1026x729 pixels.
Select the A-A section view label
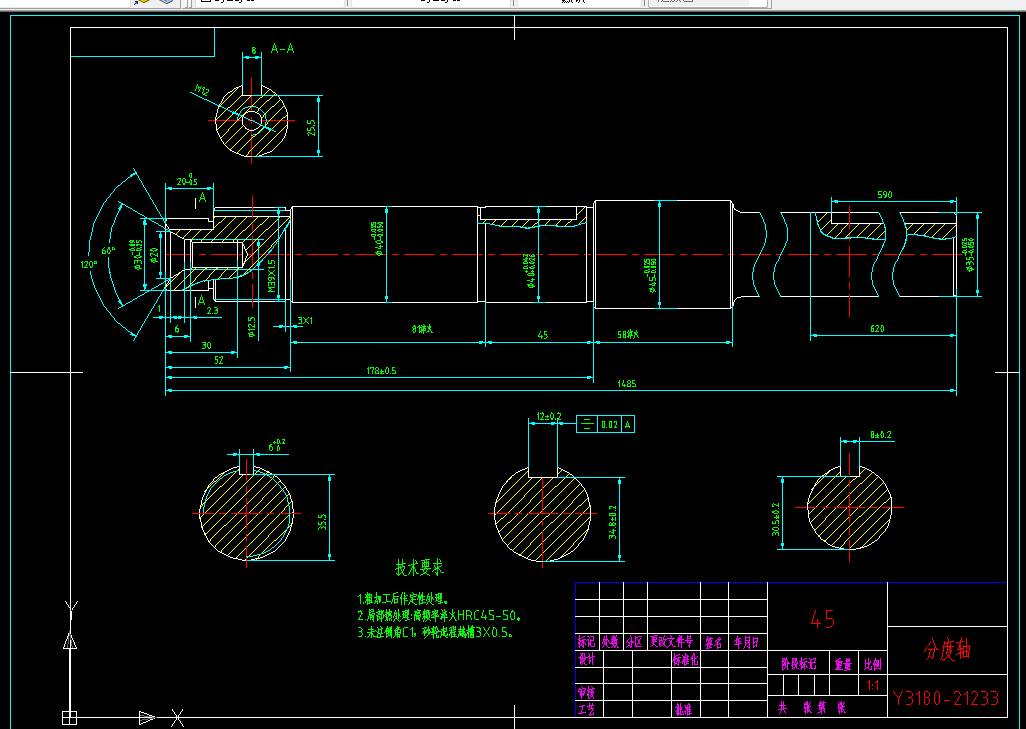pyautogui.click(x=282, y=48)
